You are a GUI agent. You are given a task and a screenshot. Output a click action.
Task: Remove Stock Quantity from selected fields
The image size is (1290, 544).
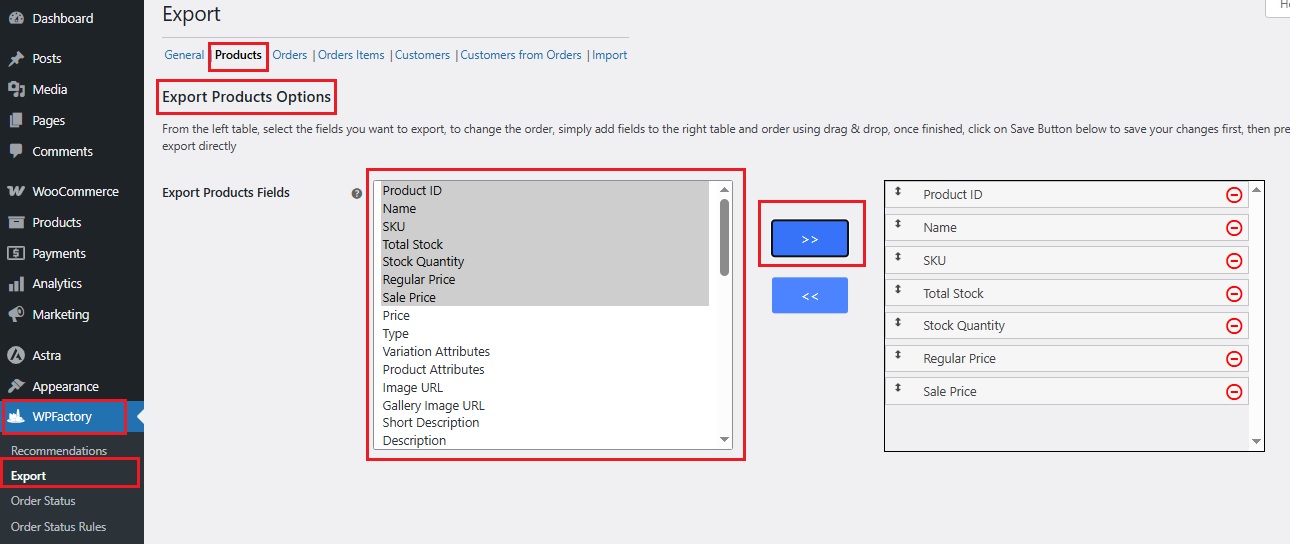click(x=1234, y=326)
